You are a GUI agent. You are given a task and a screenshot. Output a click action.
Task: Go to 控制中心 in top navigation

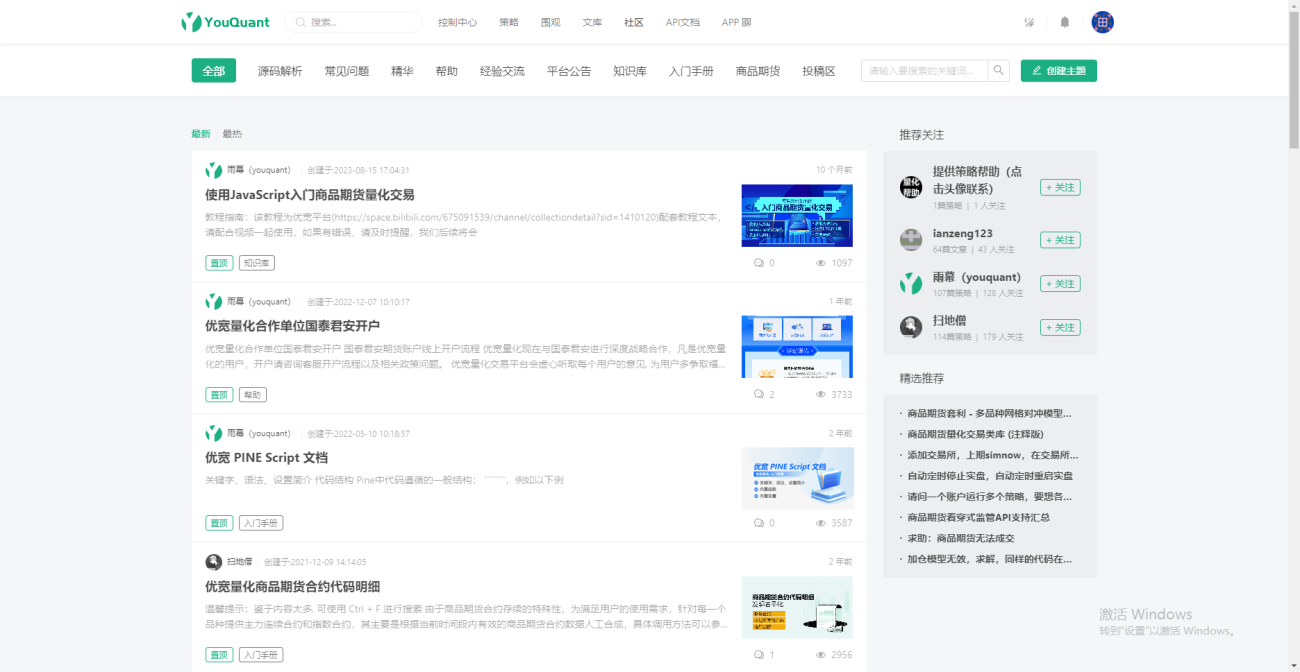tap(457, 22)
